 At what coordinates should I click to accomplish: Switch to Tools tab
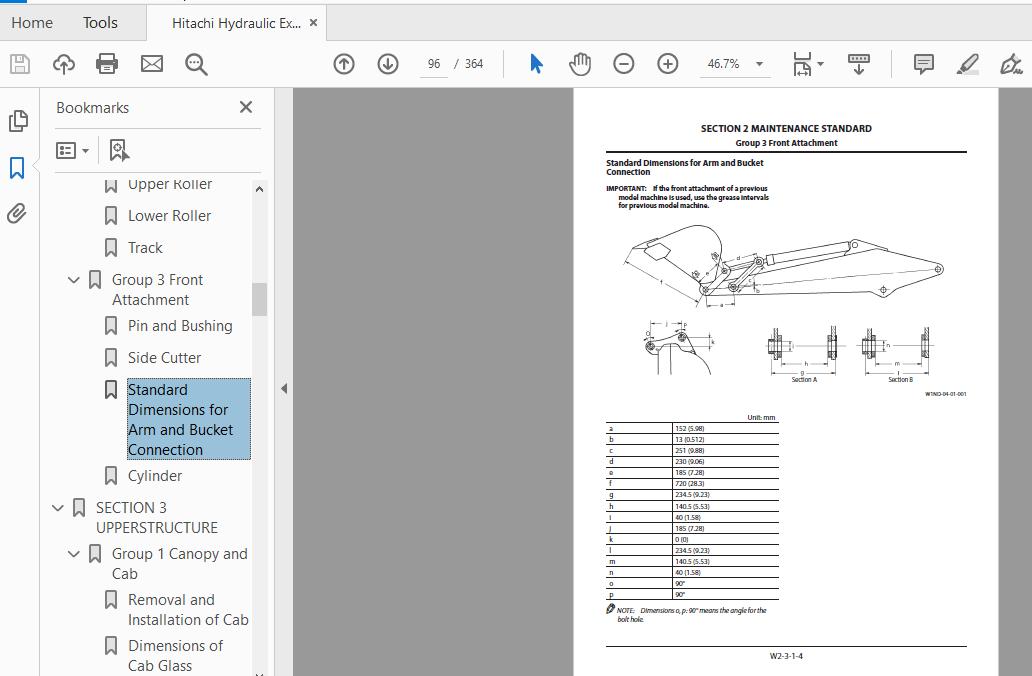click(100, 23)
